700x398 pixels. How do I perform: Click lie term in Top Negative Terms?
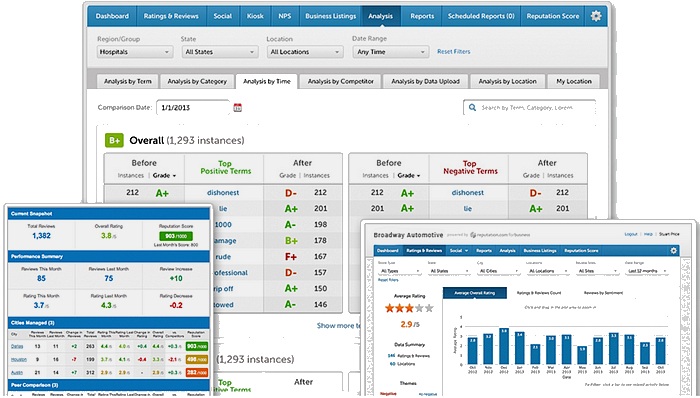click(467, 209)
